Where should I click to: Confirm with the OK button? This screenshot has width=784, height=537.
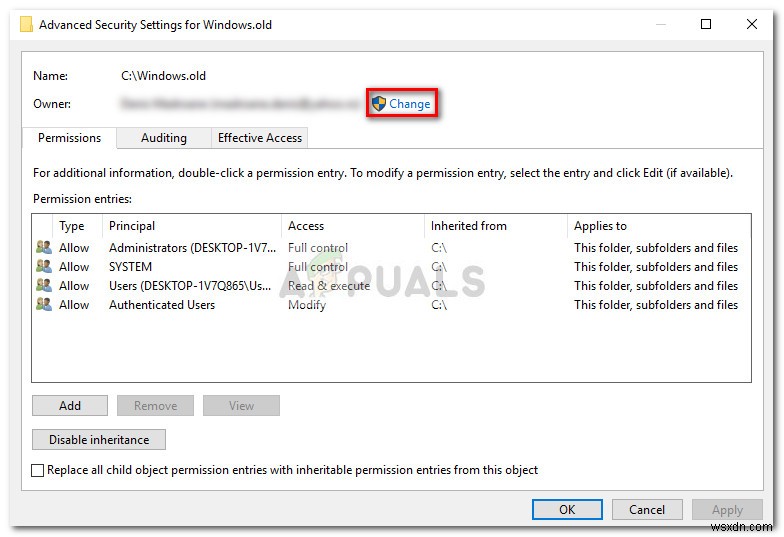pos(567,510)
